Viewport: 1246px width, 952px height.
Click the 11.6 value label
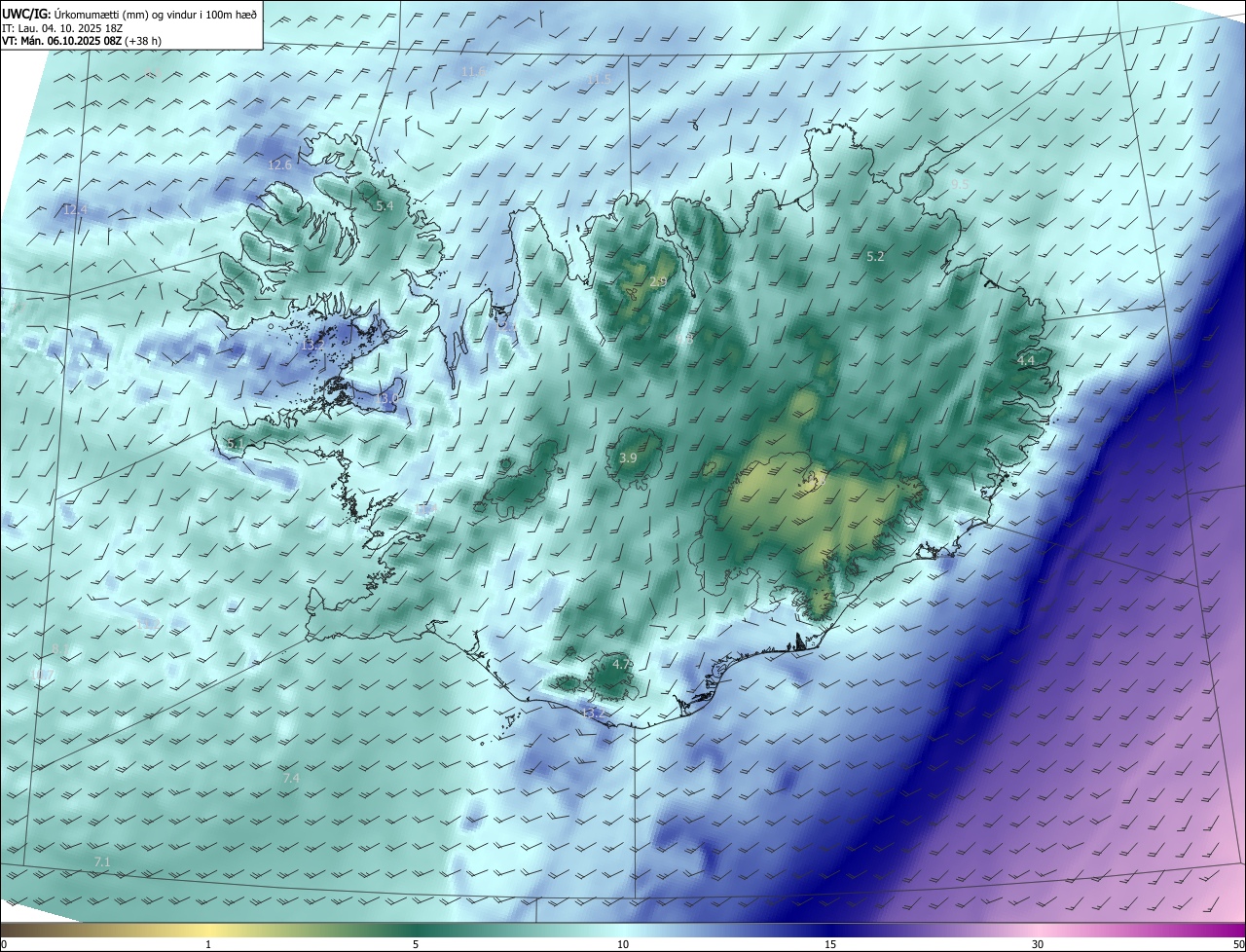tap(473, 72)
